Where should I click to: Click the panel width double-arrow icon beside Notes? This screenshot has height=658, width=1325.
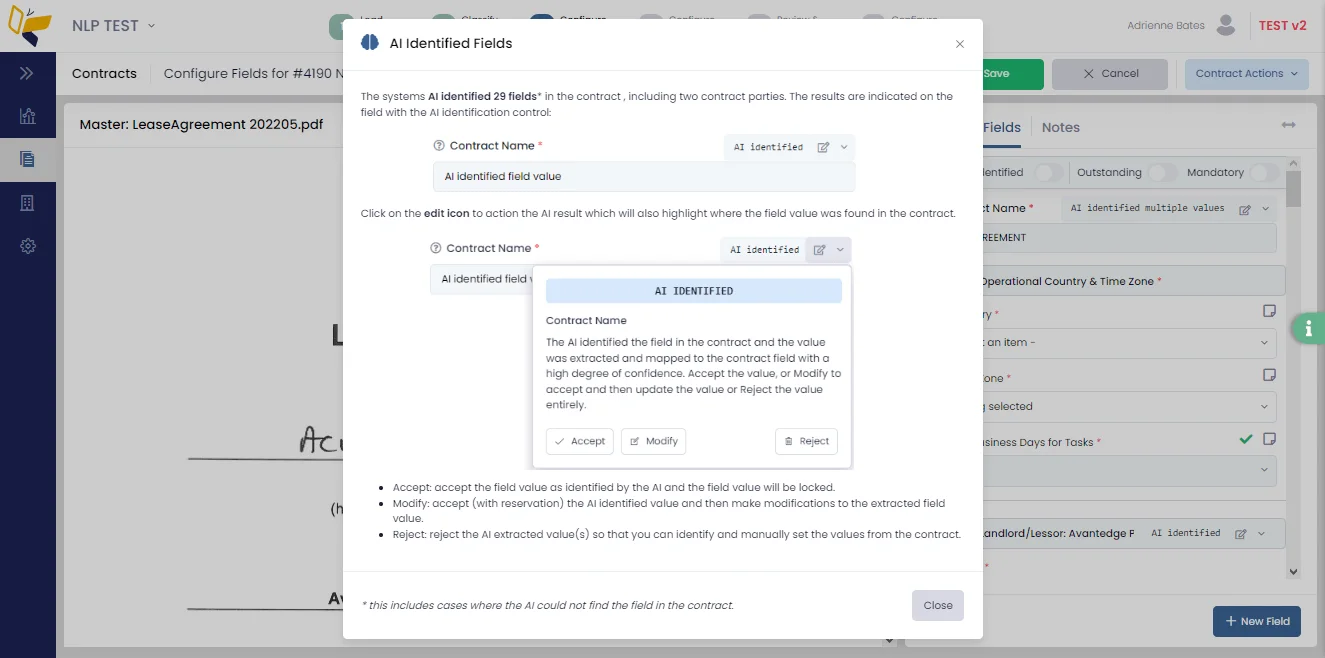point(1288,125)
